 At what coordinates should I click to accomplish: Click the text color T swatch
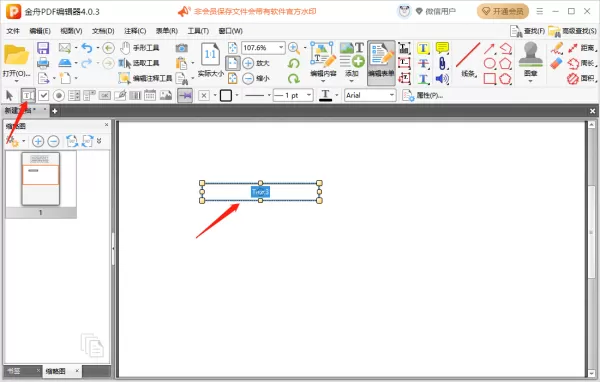pos(325,95)
